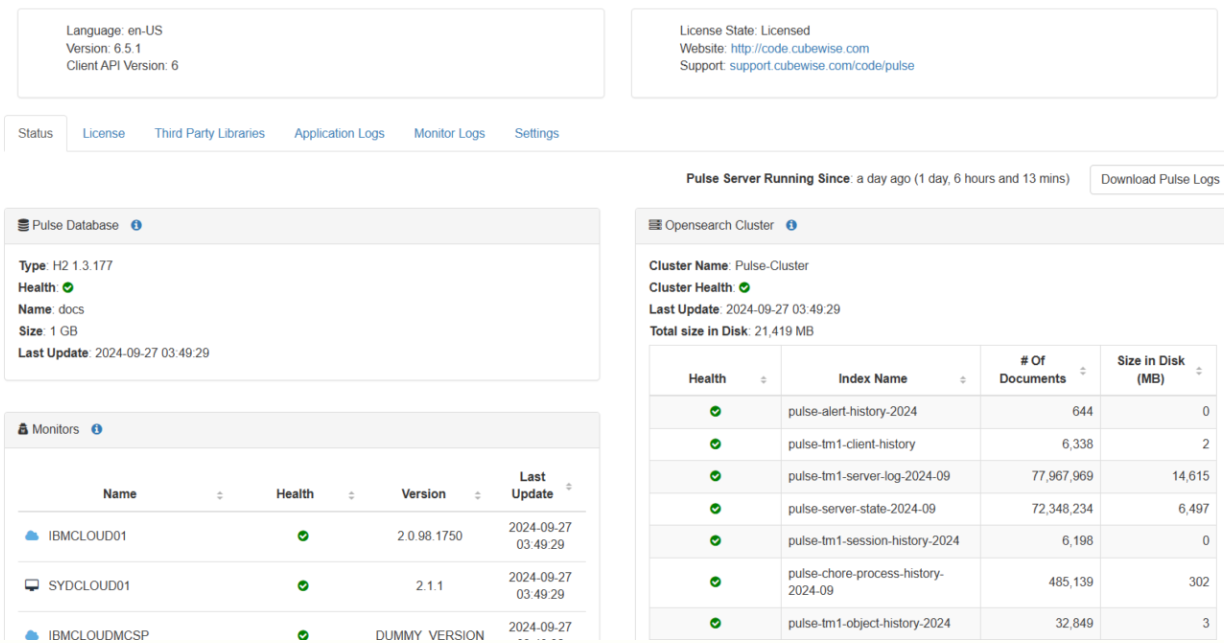Click the Monitors panel info icon
Screen dimensions: 1224x643
coord(97,430)
